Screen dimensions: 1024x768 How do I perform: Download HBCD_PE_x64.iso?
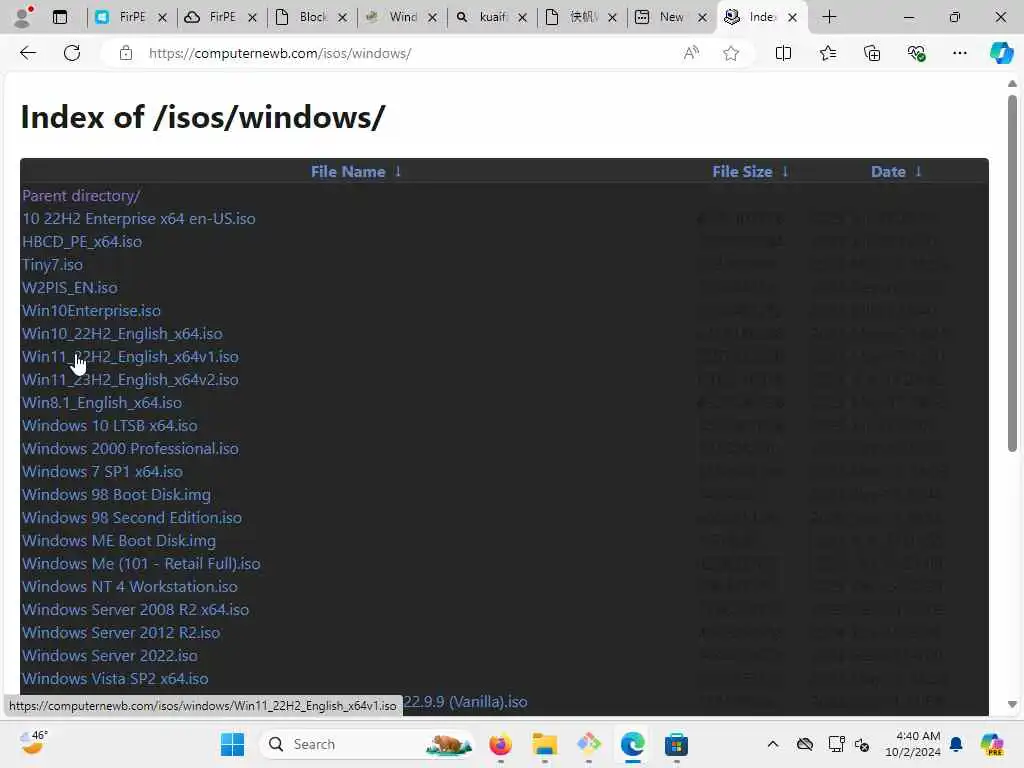point(82,242)
